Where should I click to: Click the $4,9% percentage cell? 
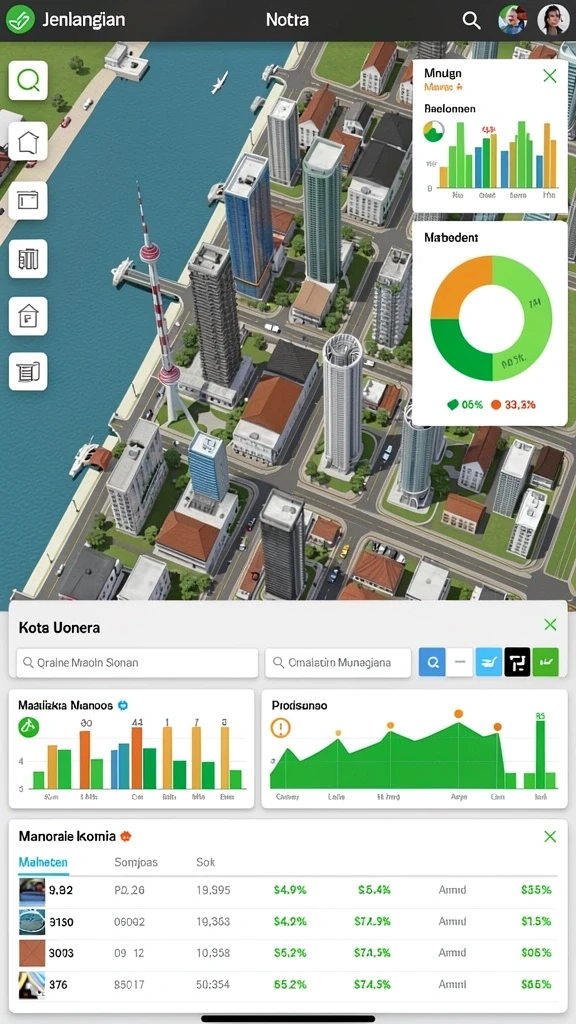click(290, 890)
